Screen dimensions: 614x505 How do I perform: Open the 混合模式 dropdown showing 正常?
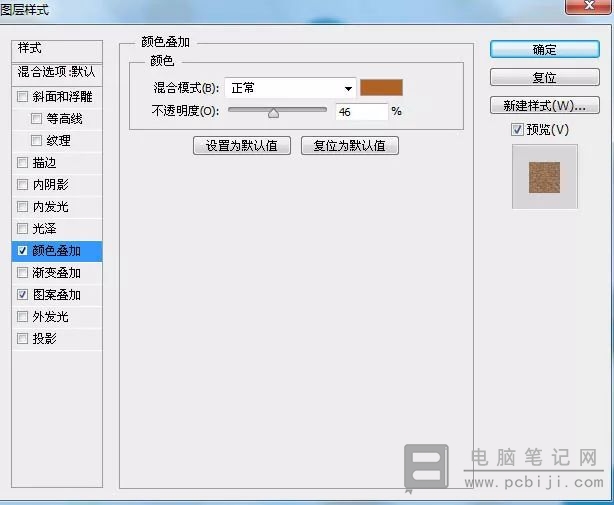290,88
